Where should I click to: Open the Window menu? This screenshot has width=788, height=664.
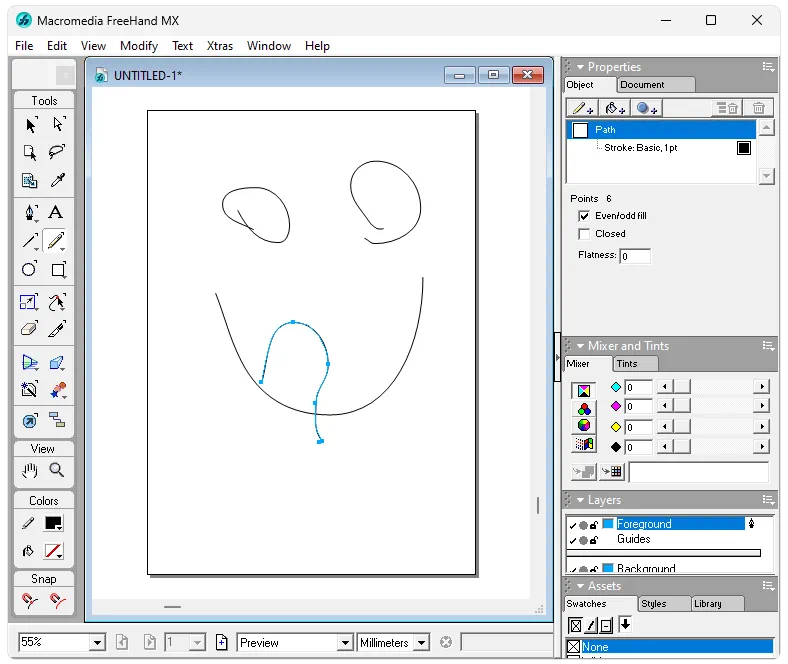pyautogui.click(x=269, y=46)
